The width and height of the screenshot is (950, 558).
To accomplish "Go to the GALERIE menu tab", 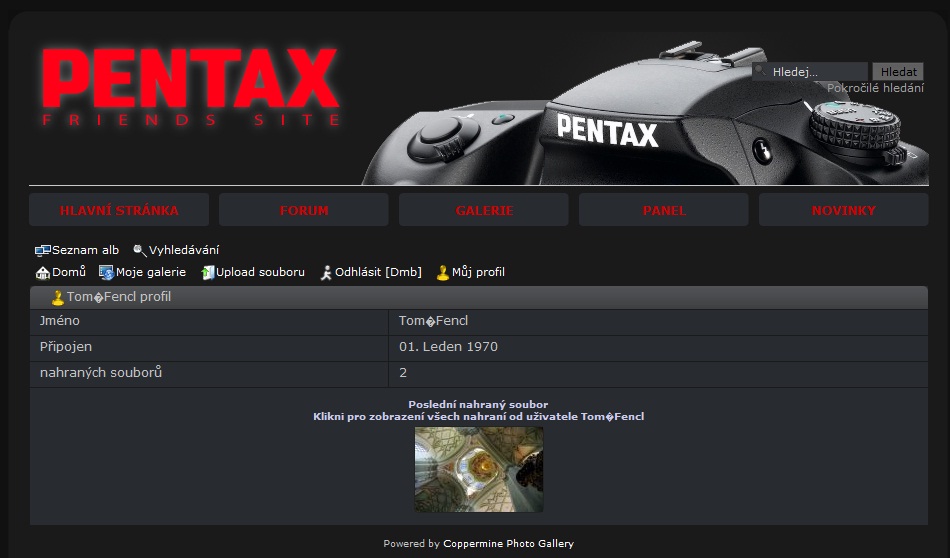I will coord(484,210).
